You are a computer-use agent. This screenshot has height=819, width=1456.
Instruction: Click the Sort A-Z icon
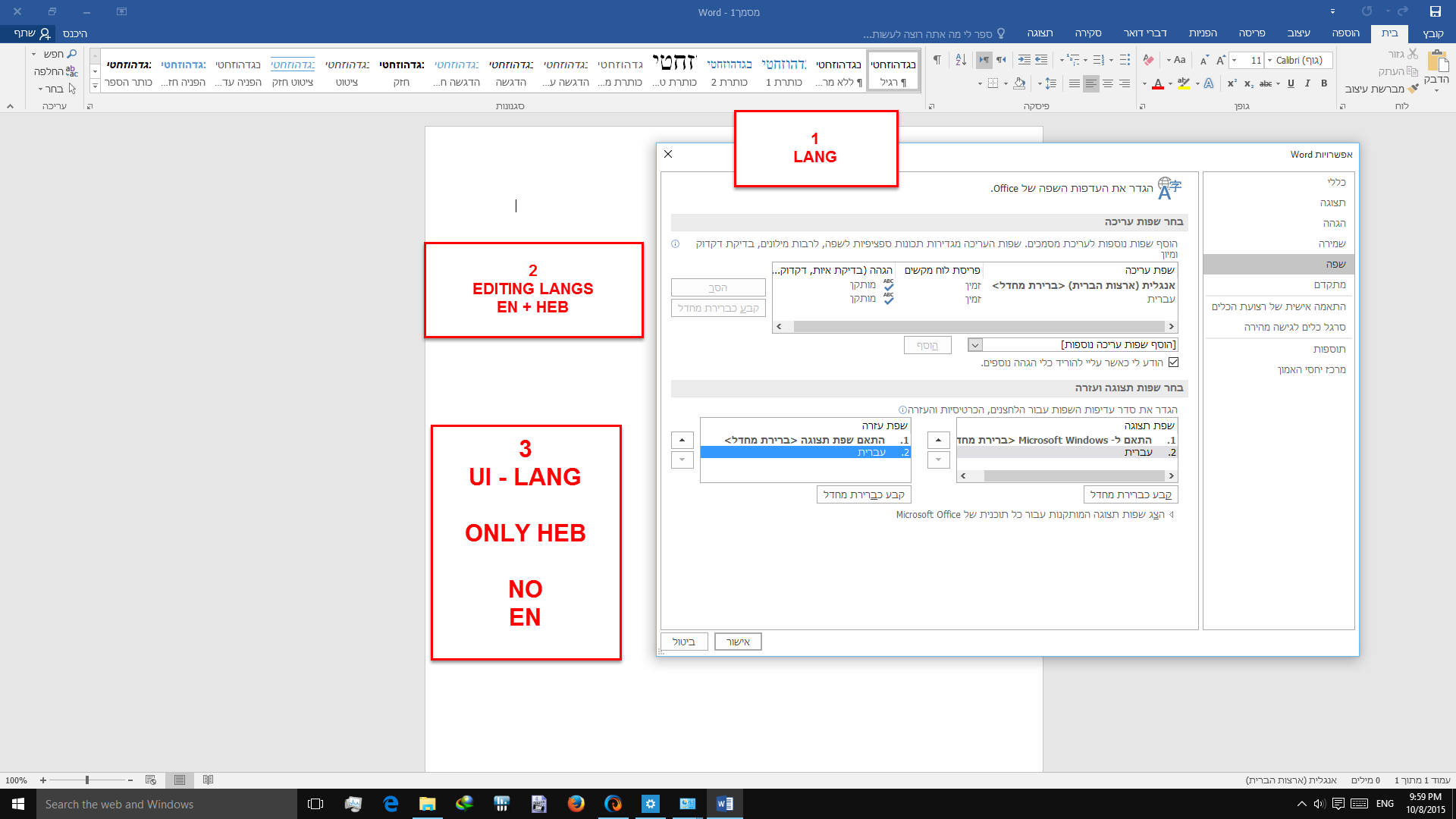pos(961,60)
